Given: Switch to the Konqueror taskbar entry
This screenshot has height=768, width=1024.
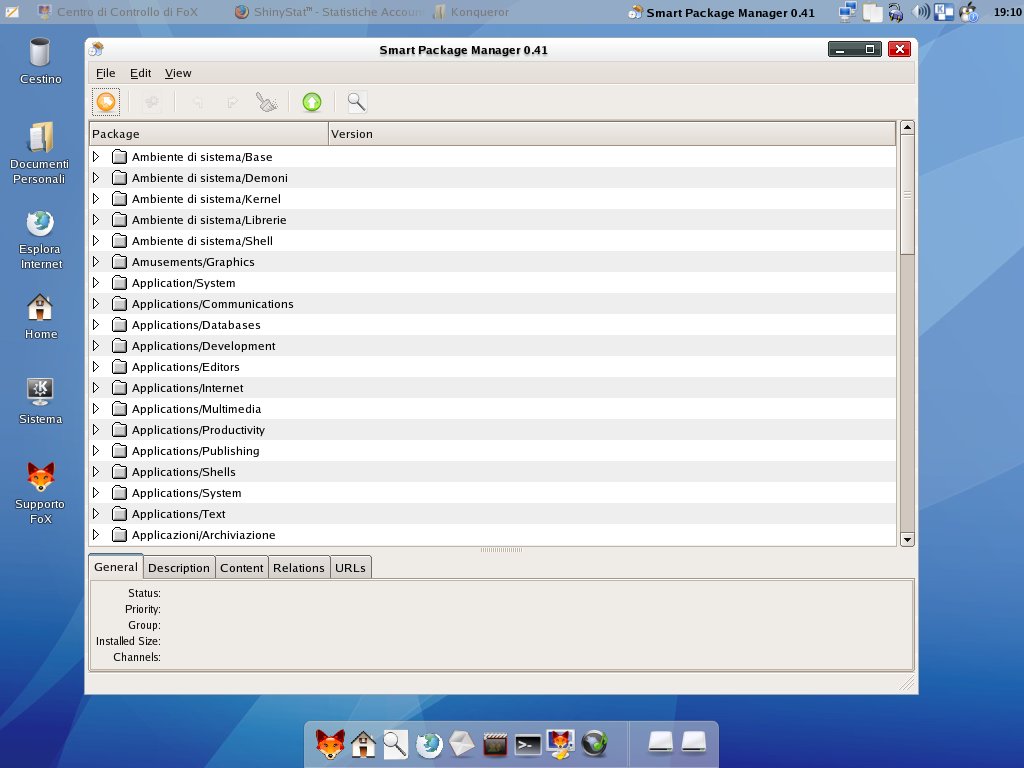Looking at the screenshot, I should click(471, 12).
